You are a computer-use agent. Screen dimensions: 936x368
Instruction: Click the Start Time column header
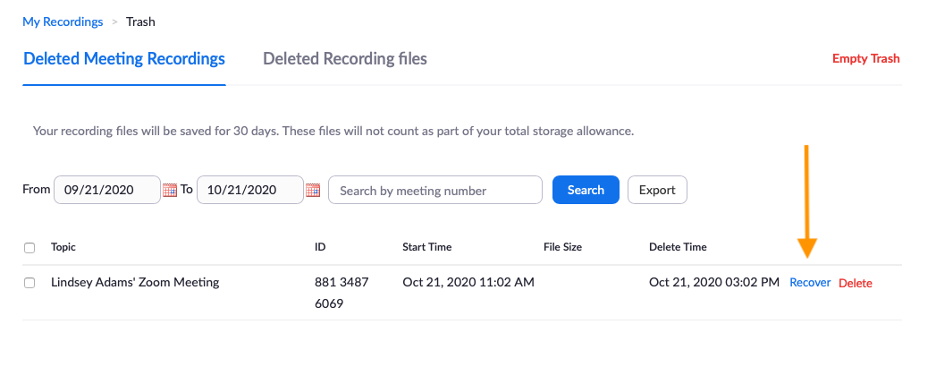(x=427, y=247)
